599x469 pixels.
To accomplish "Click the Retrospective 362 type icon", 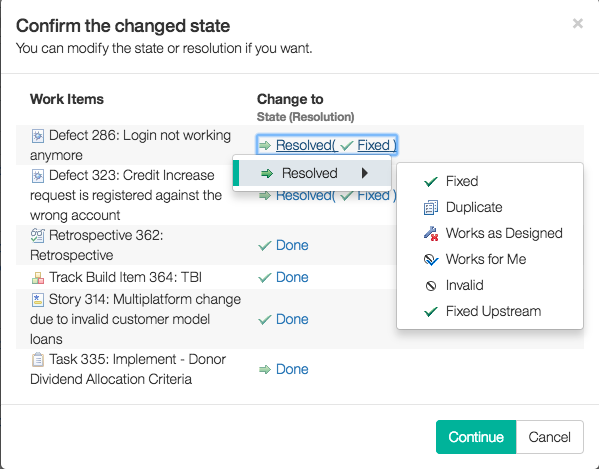I will (37, 236).
